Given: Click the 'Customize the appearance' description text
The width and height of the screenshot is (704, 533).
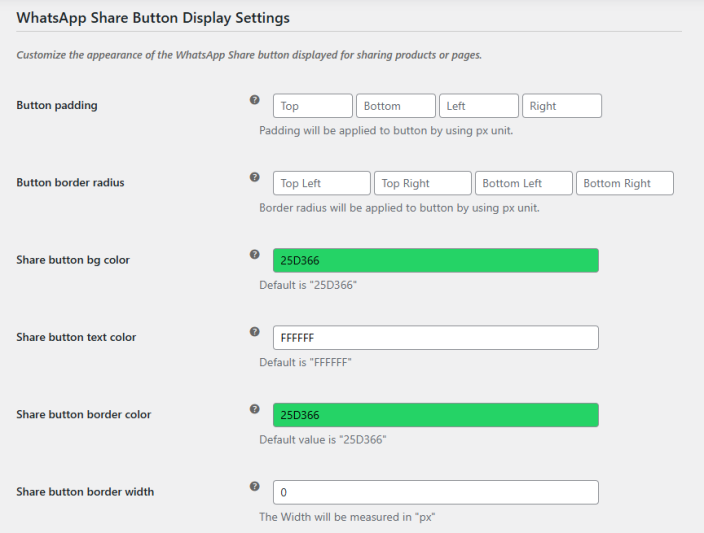Looking at the screenshot, I should [x=249, y=55].
